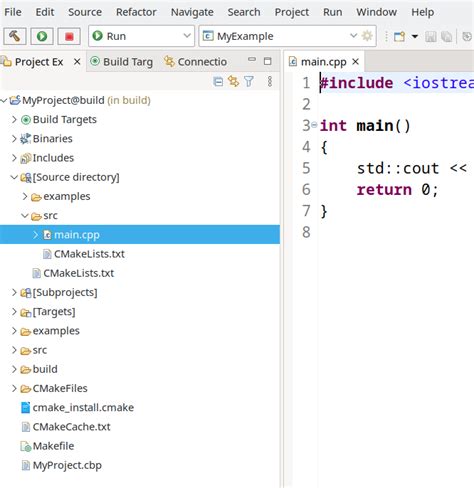The height and width of the screenshot is (488, 474).
Task: Switch to the Build Targ tab
Action: point(122,62)
